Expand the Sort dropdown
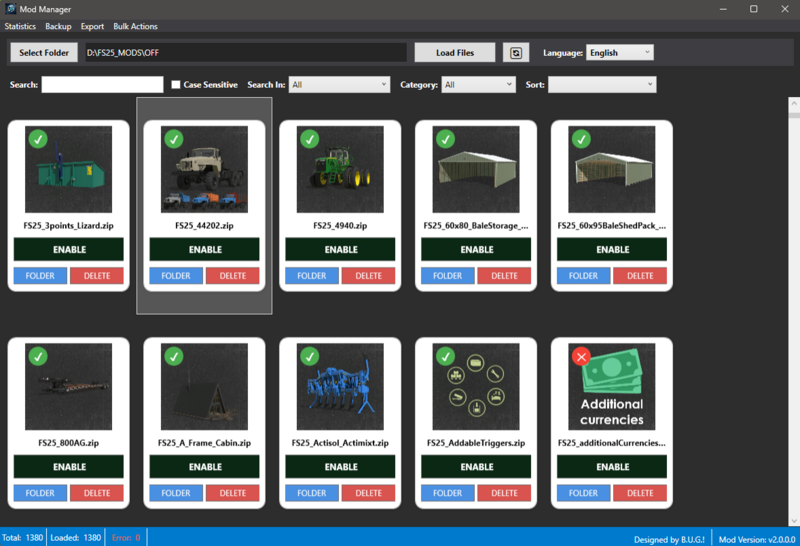Screen dimensions: 800x546 [601, 85]
